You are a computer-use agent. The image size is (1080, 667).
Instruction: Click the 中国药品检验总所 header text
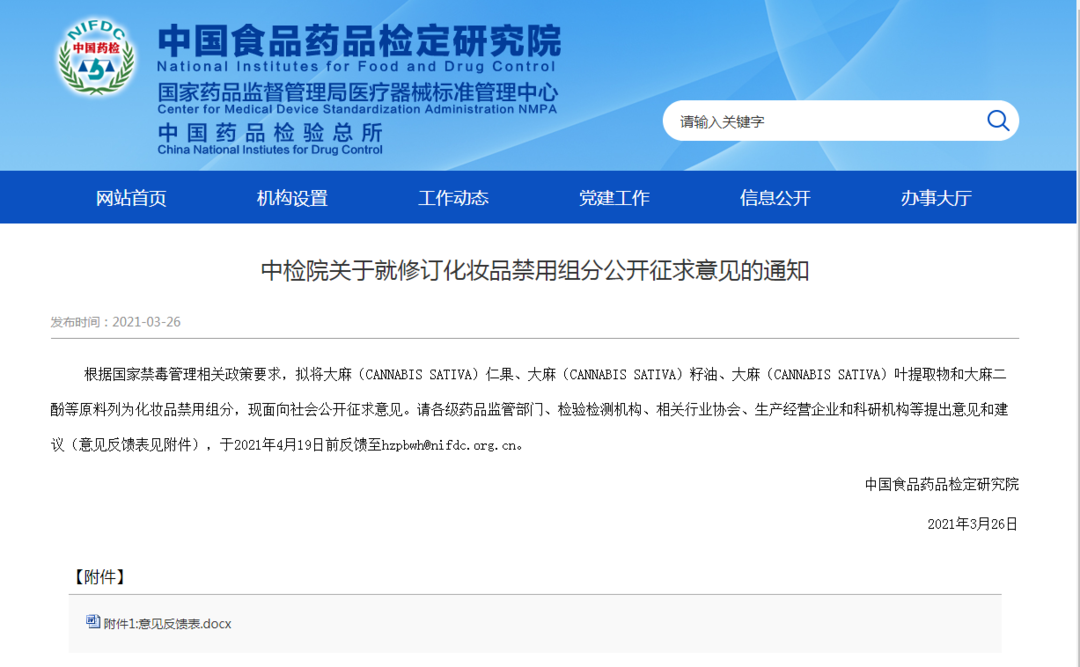[x=270, y=132]
